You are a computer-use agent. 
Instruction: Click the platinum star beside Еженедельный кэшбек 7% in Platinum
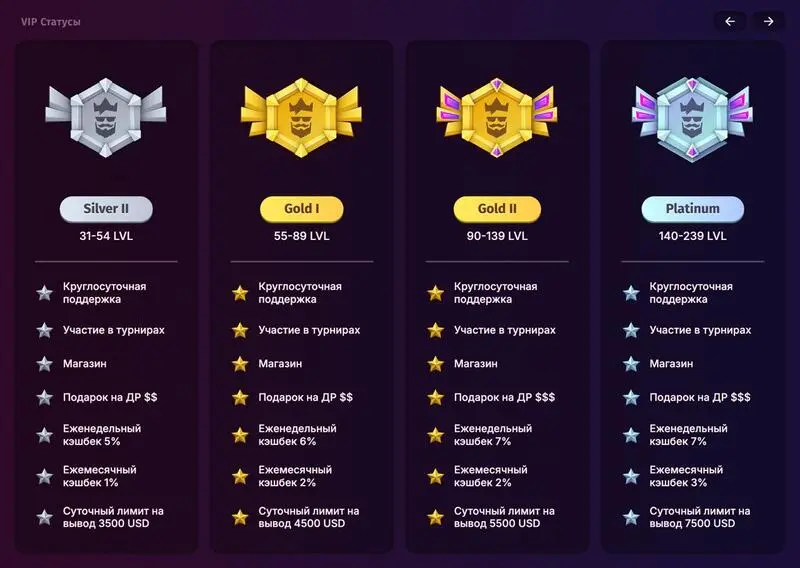pos(631,435)
